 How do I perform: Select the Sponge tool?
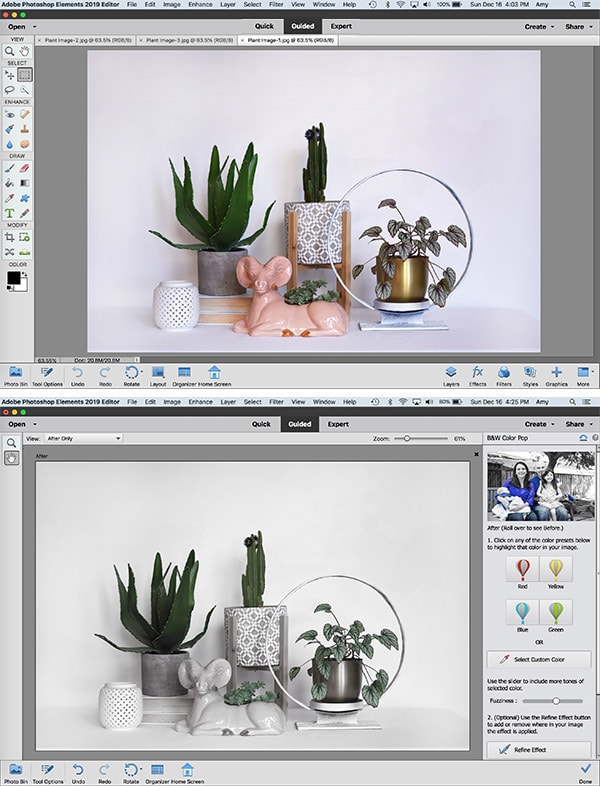click(24, 144)
